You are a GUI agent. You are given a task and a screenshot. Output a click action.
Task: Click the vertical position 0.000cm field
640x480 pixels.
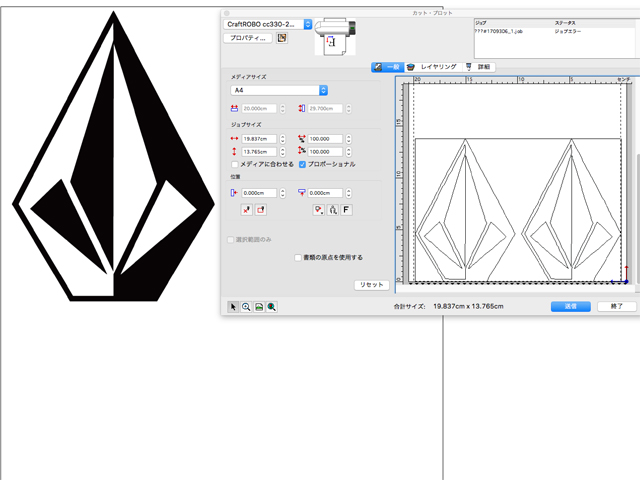coord(325,193)
